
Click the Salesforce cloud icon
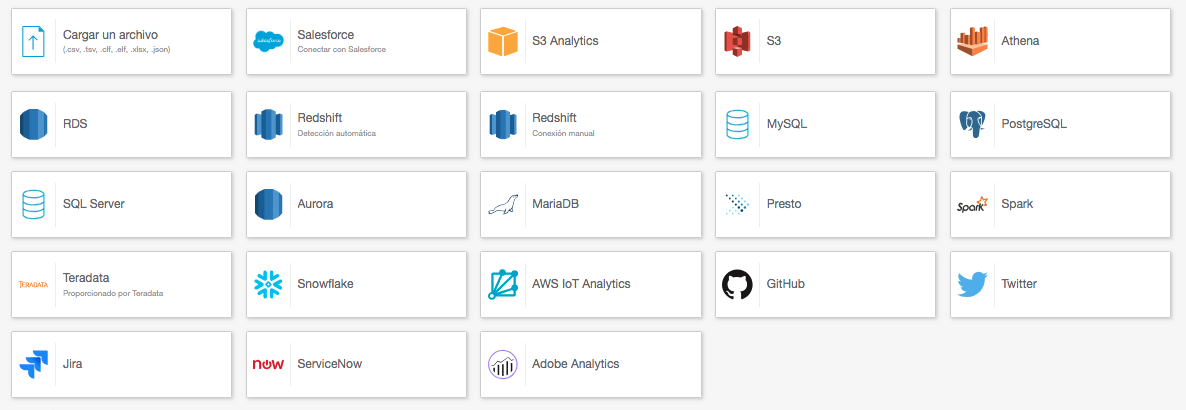268,41
